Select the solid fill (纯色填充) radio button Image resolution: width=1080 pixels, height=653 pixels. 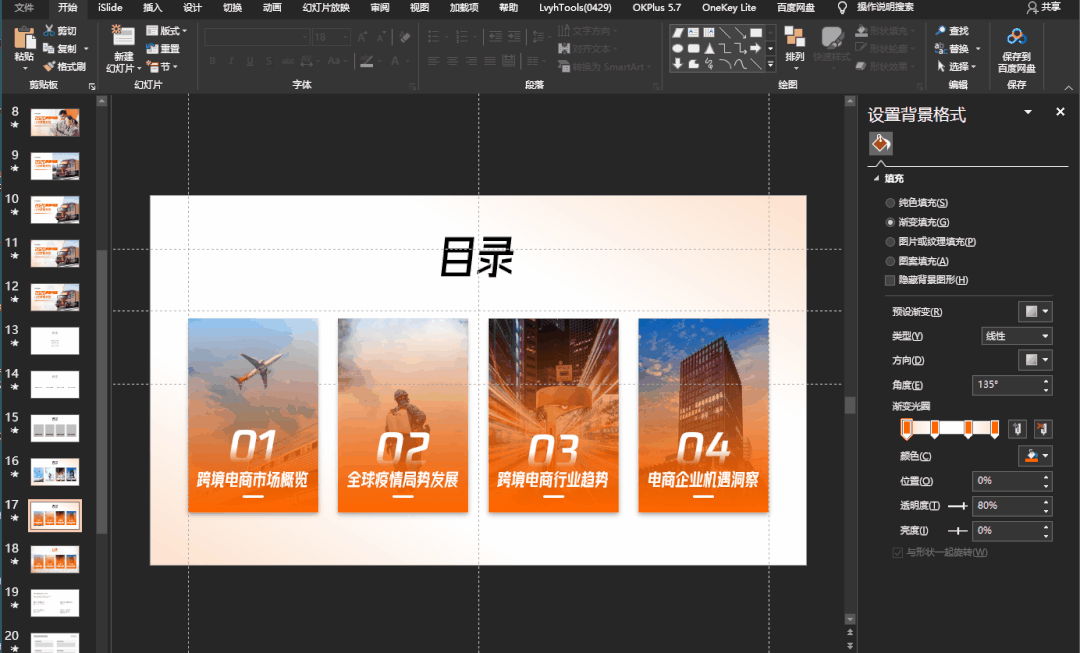pyautogui.click(x=890, y=203)
